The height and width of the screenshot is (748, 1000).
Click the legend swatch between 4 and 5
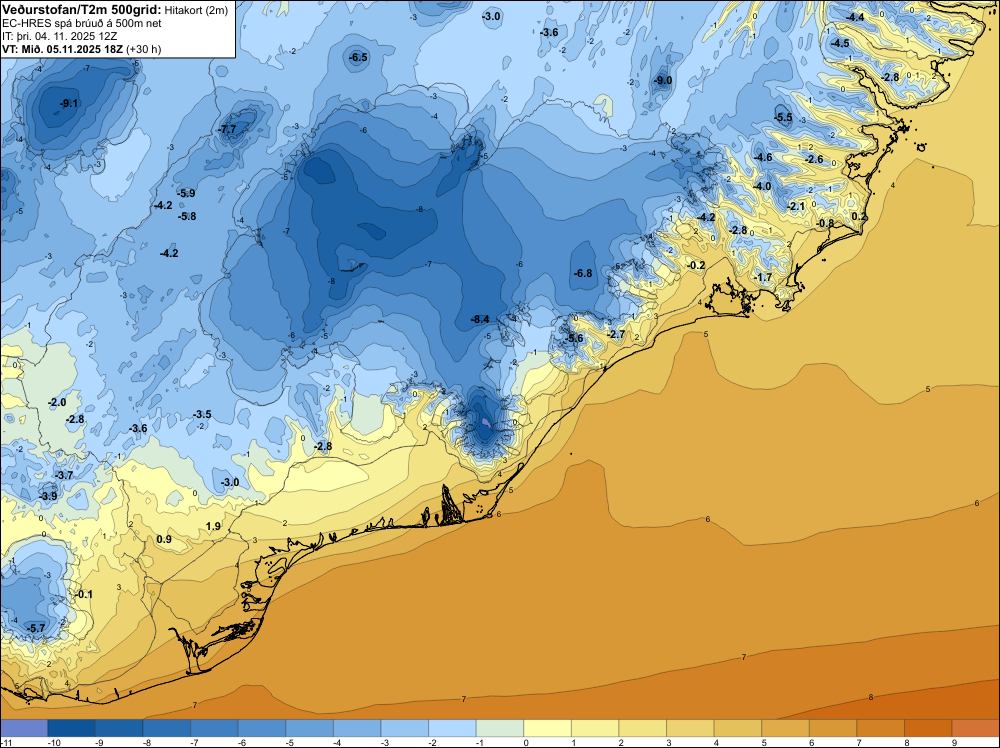(x=738, y=728)
